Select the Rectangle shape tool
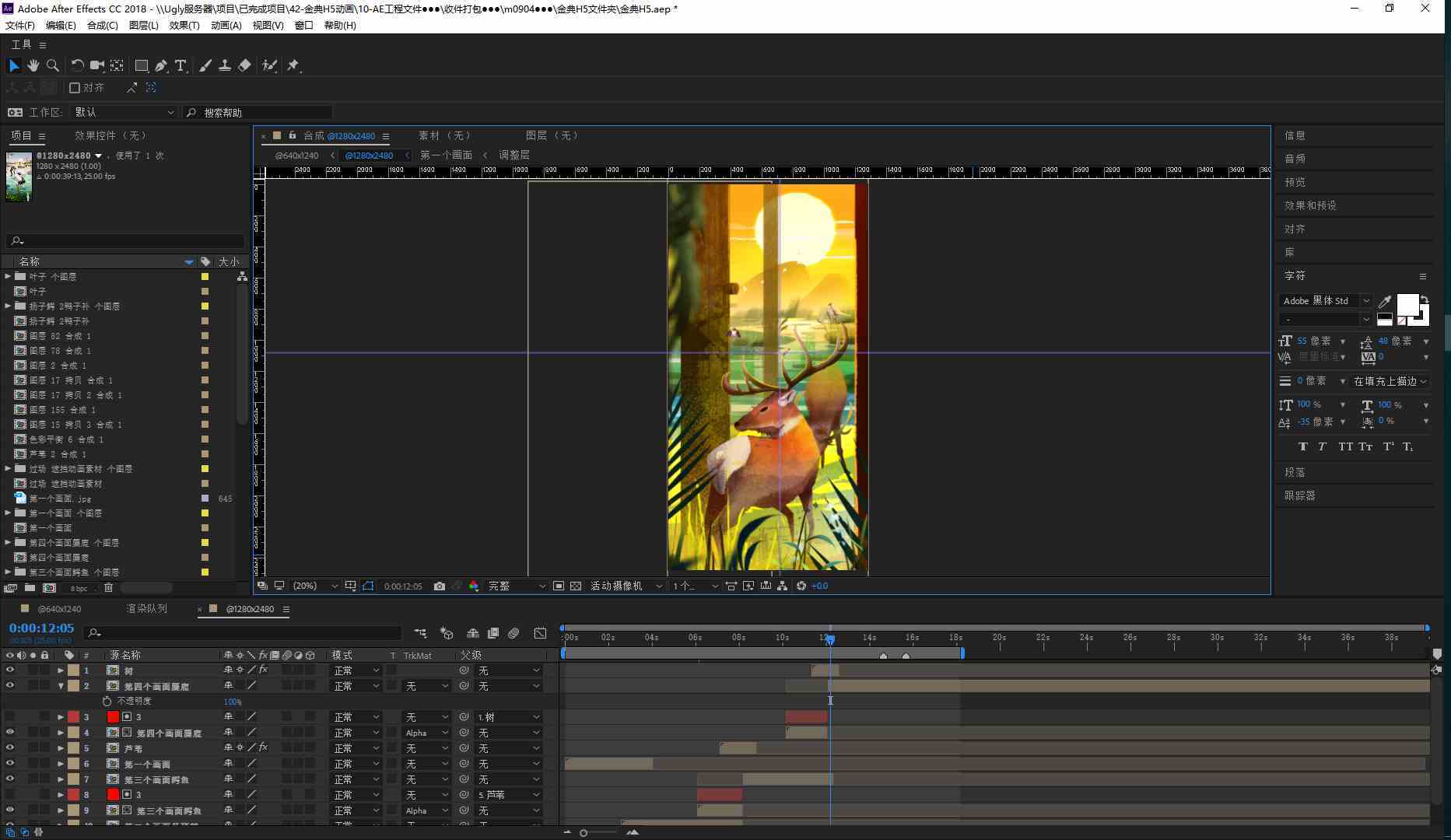The image size is (1451, 840). point(141,66)
